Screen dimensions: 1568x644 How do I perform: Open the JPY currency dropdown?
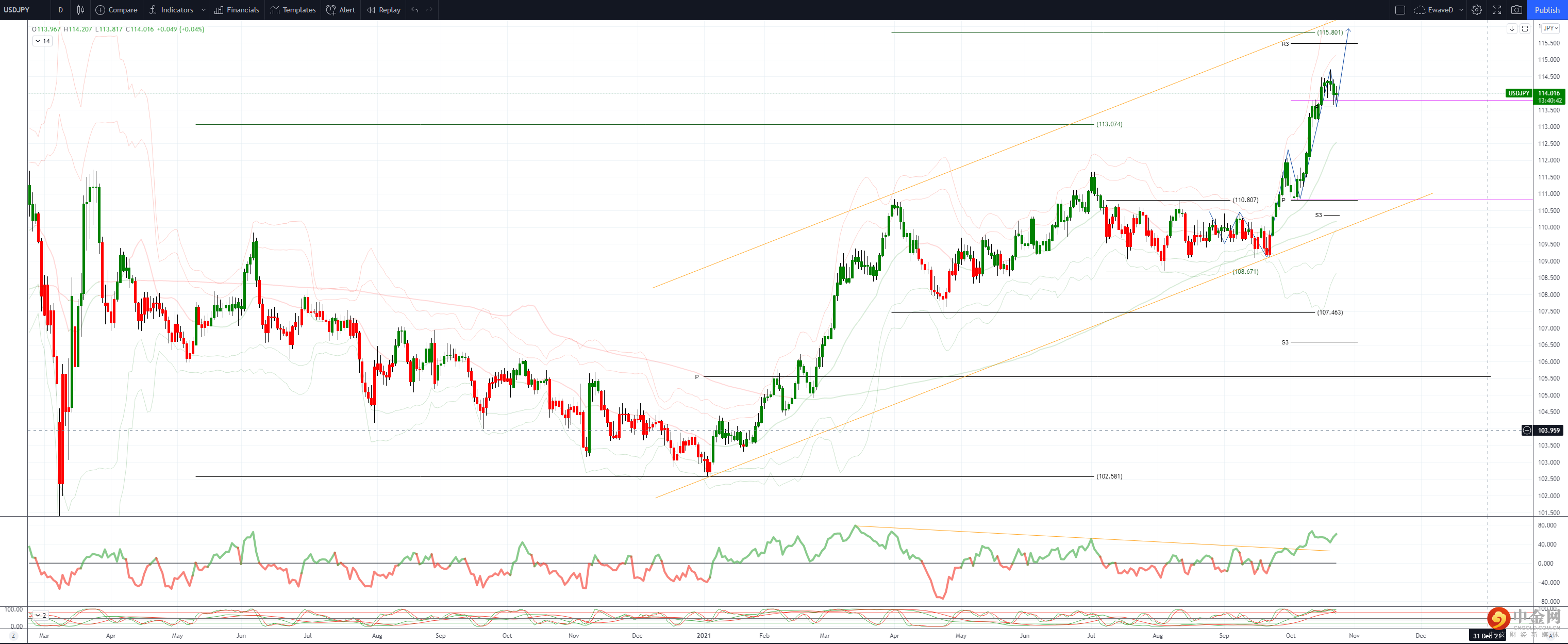point(1550,28)
